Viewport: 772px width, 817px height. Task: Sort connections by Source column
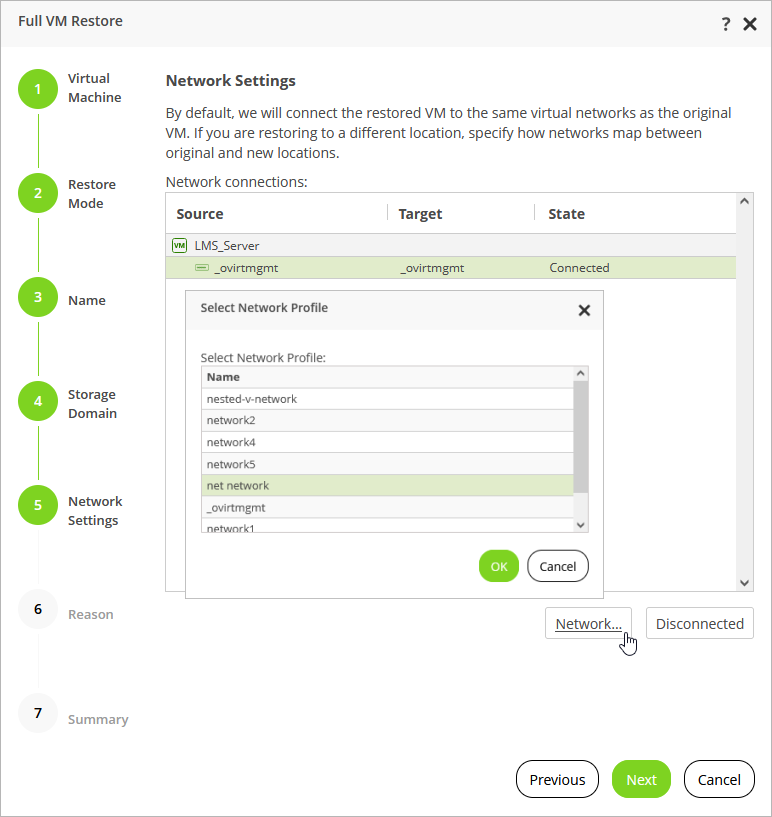[200, 214]
